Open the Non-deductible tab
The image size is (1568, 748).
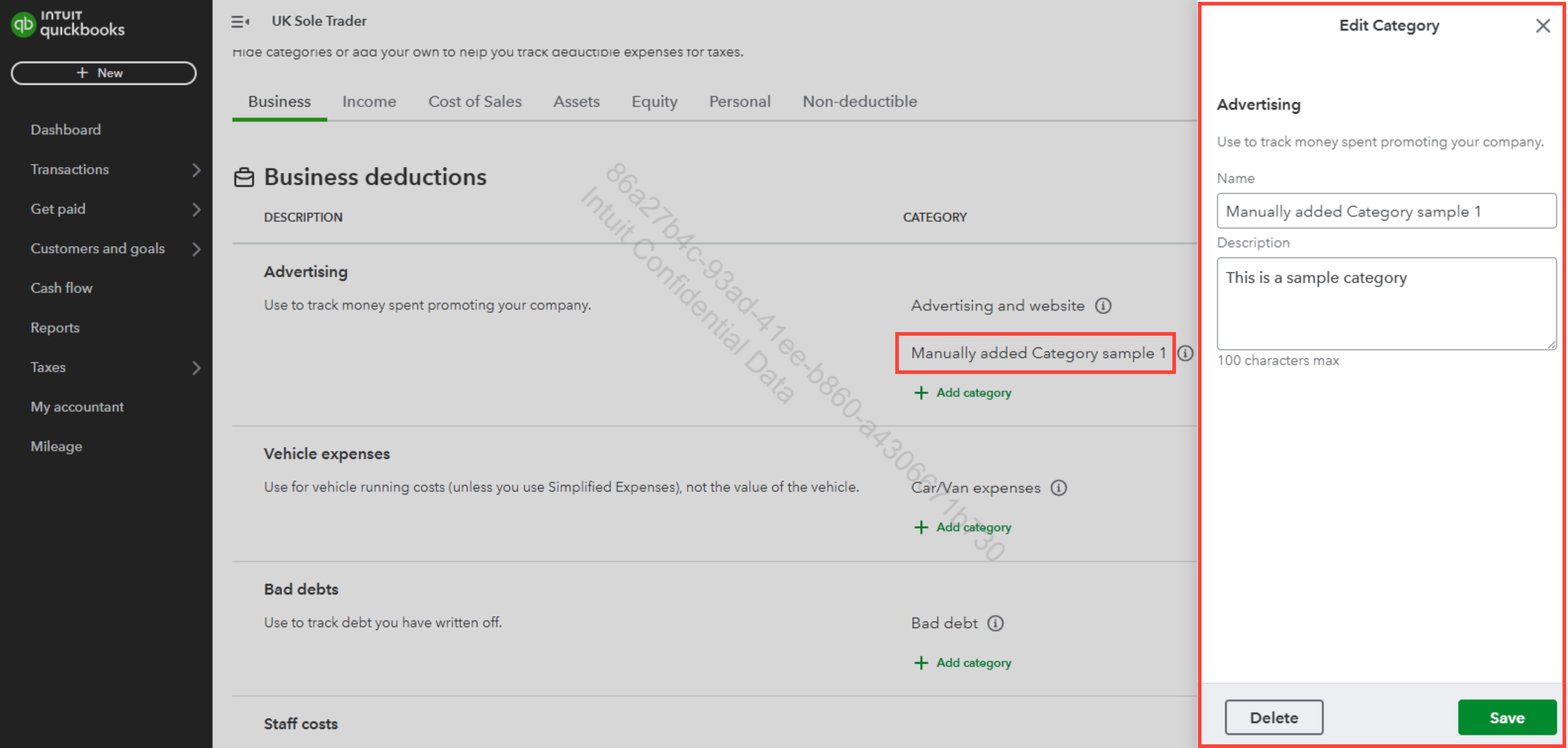[x=859, y=102]
